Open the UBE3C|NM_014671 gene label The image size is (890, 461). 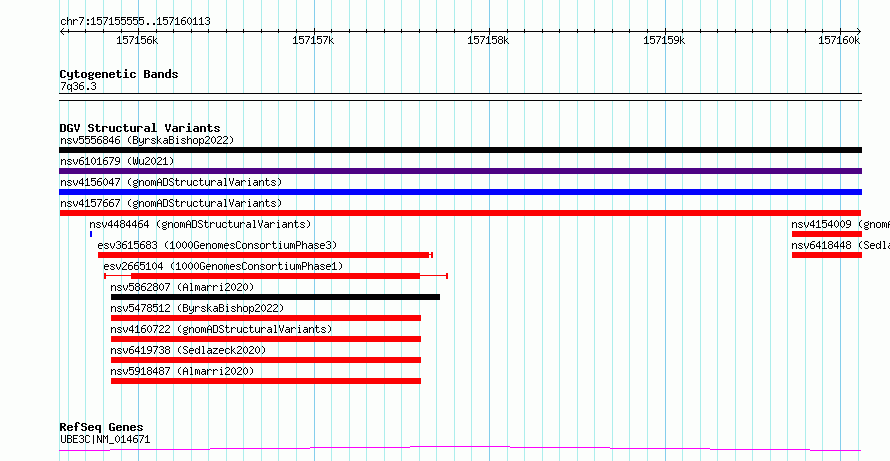click(105, 439)
